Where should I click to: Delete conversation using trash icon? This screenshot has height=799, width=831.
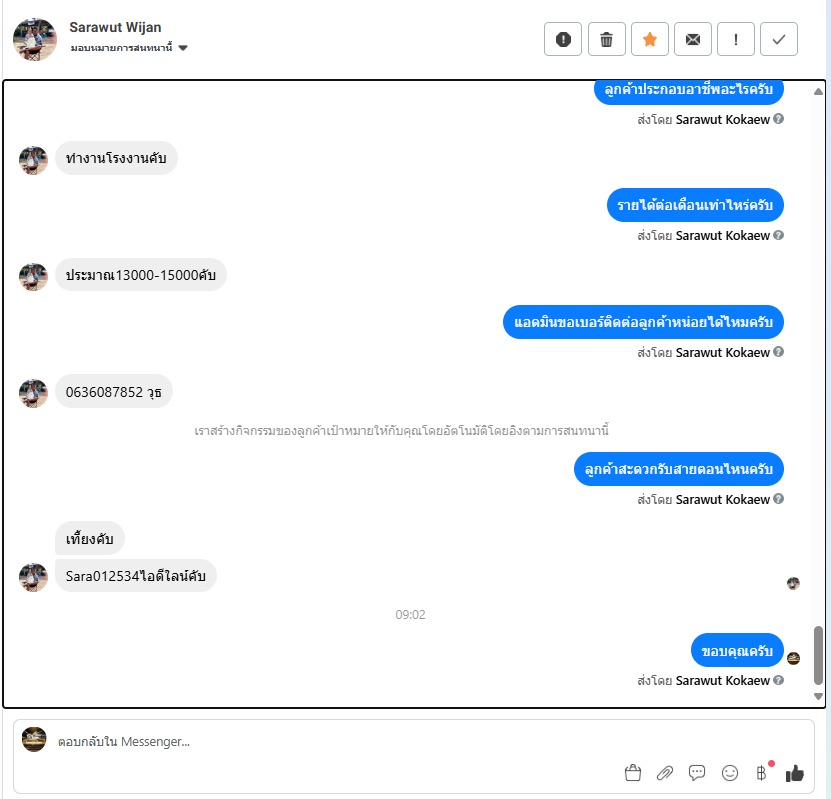pyautogui.click(x=606, y=39)
